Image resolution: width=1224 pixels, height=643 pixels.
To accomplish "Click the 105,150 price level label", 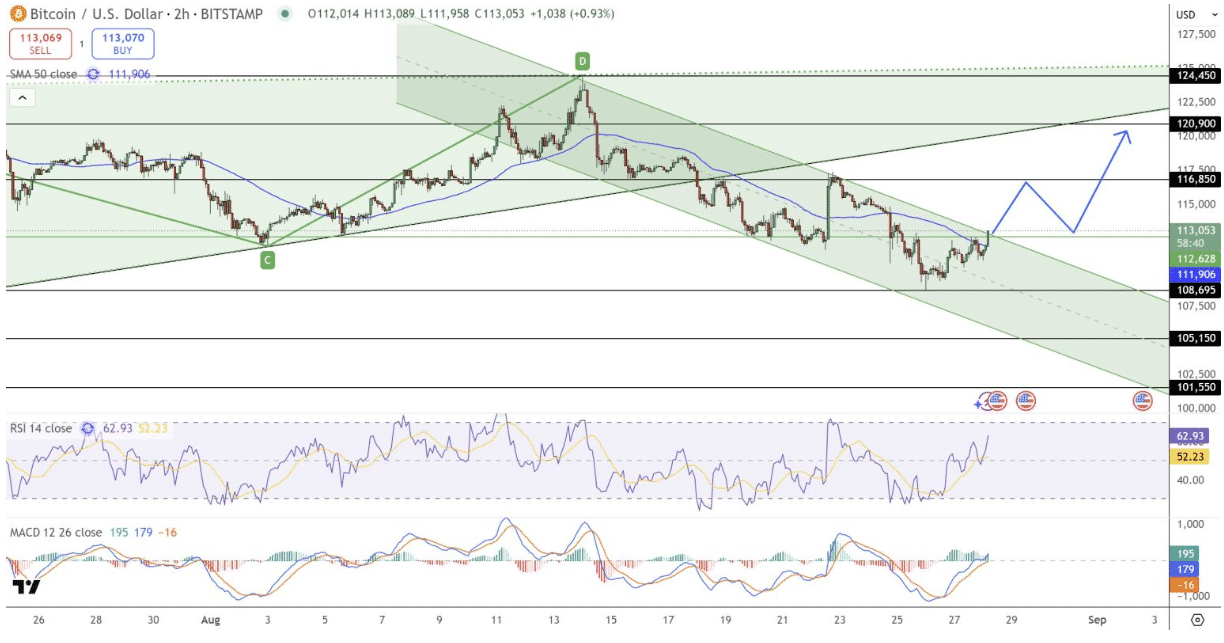I will [1195, 339].
